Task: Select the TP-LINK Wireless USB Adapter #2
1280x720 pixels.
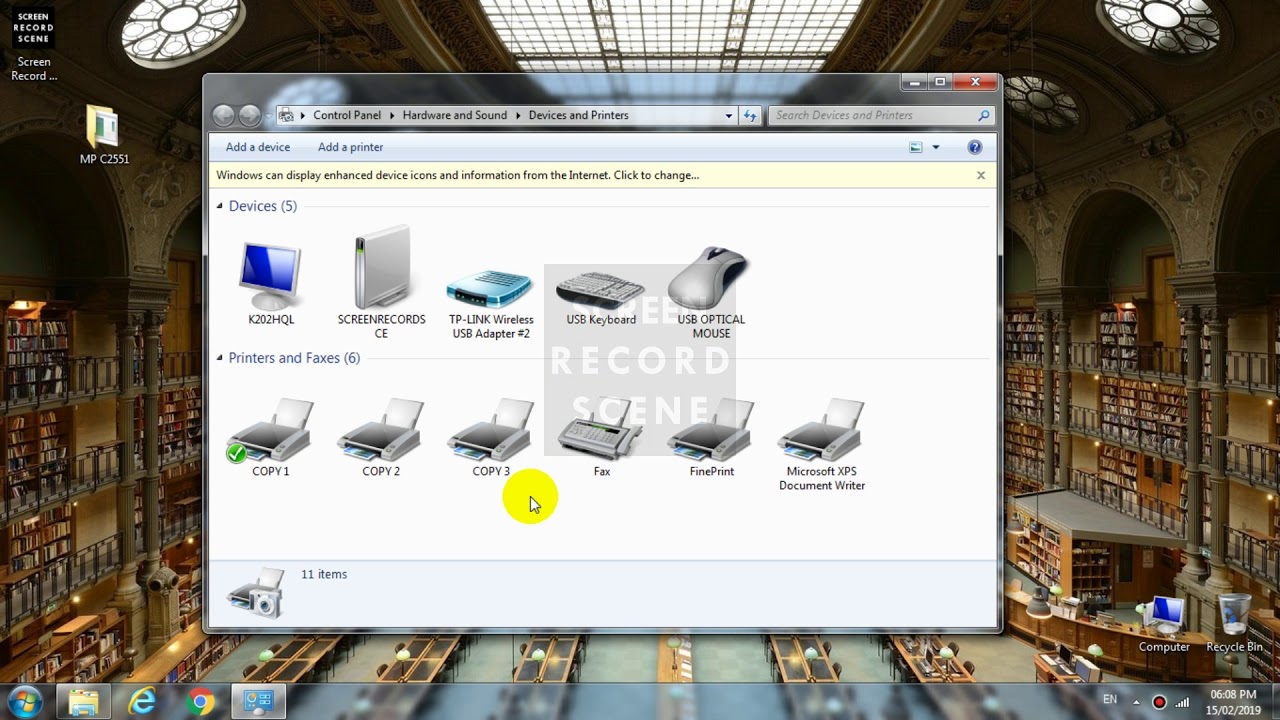Action: point(491,303)
